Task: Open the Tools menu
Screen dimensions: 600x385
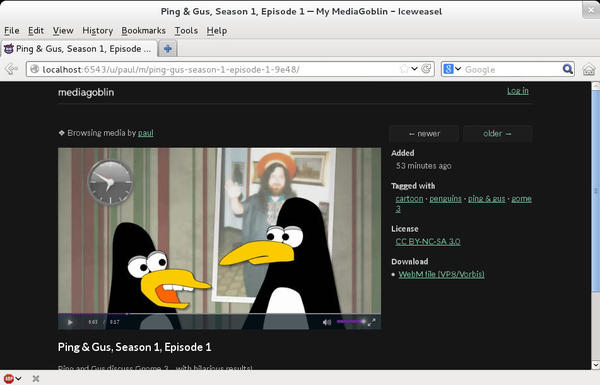Action: (x=186, y=30)
